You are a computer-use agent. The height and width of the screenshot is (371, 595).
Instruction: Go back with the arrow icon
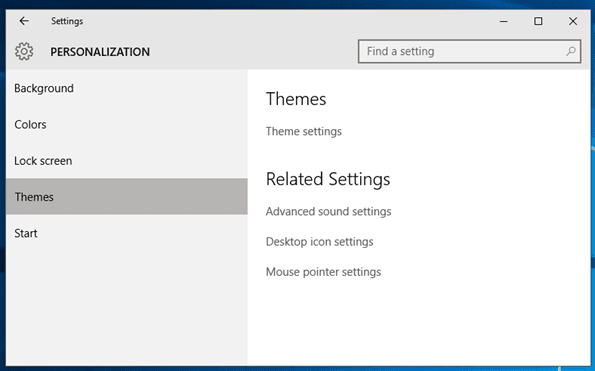pos(24,21)
